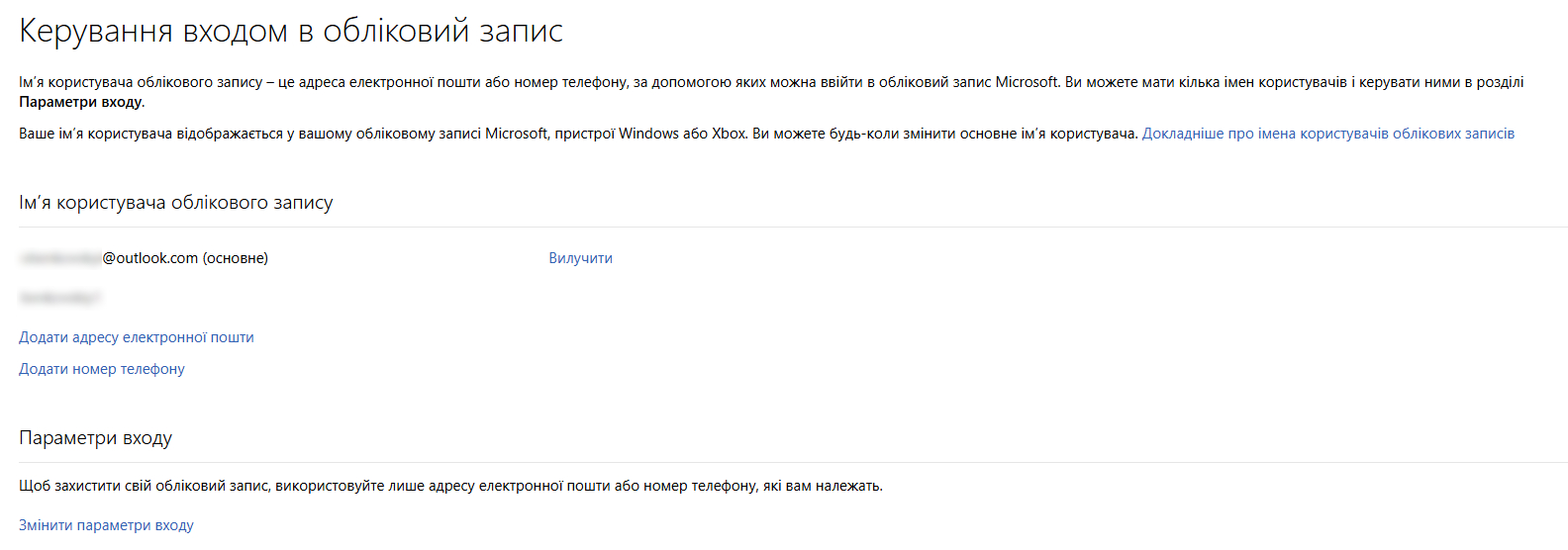Viewport: 1568px width, 550px height.
Task: Click the paragraph starting with Ваше ім'я користувача
Action: [396, 134]
